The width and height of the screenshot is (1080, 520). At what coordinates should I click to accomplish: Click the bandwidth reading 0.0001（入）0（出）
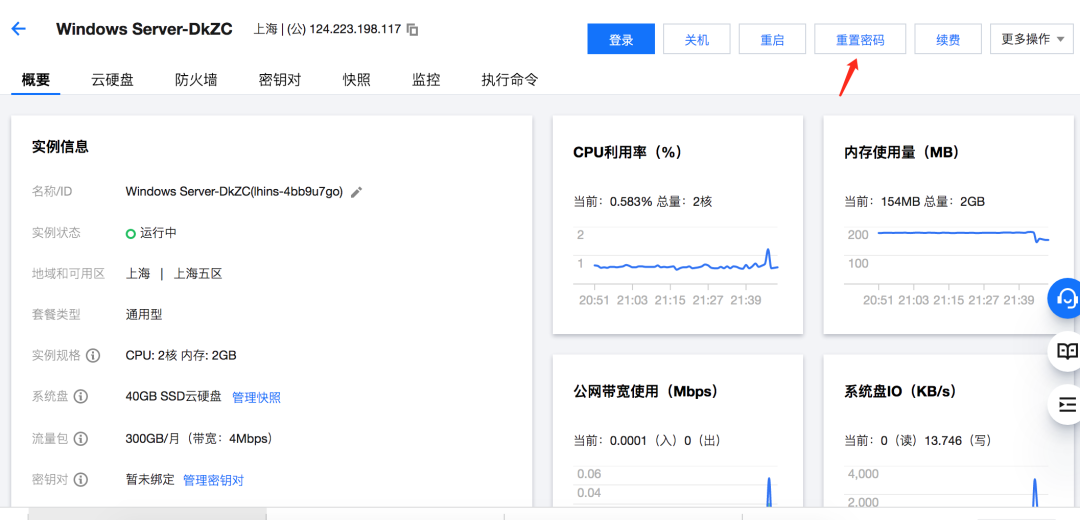pos(665,440)
